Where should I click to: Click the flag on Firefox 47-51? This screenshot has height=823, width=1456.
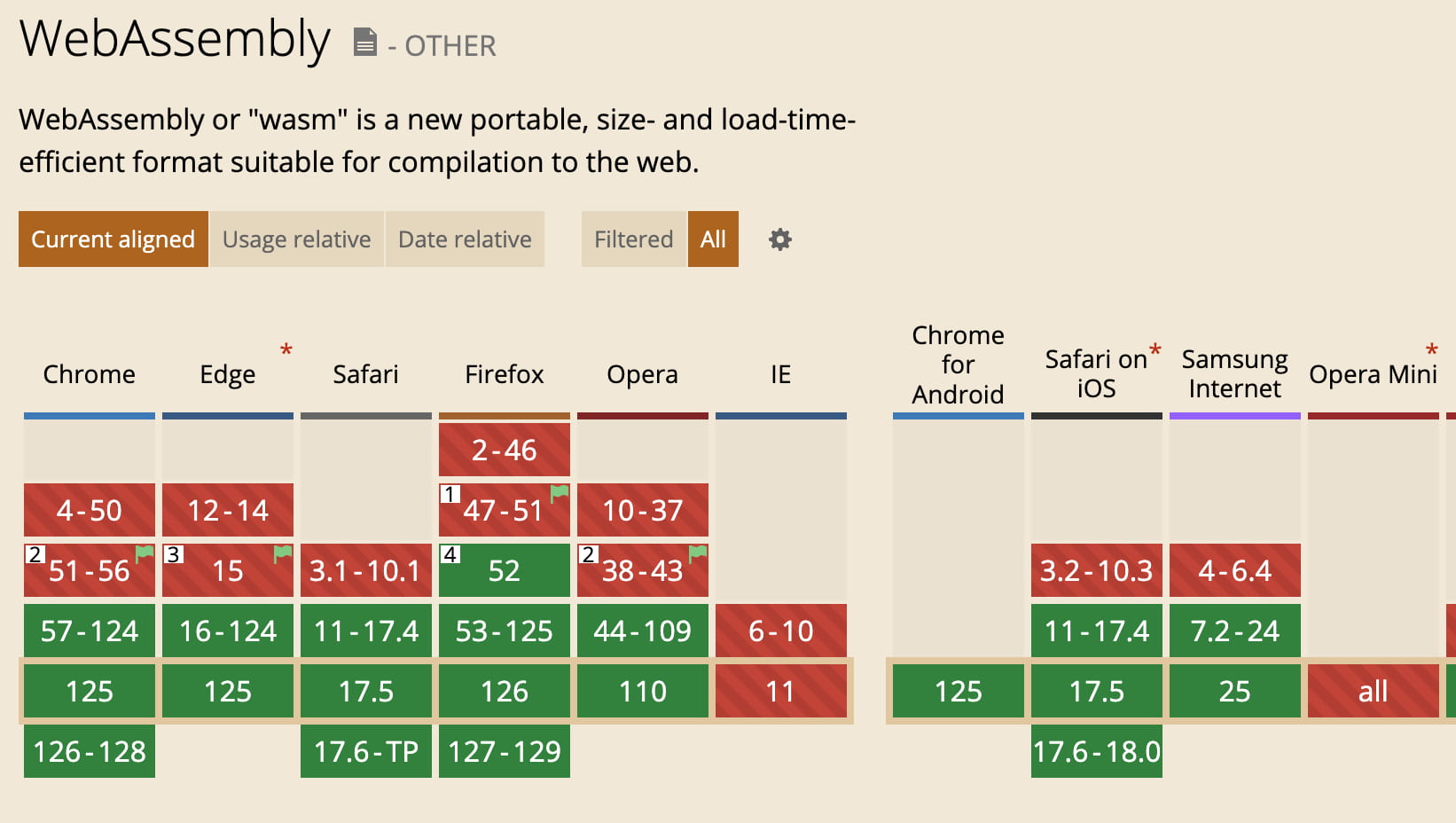[x=559, y=494]
